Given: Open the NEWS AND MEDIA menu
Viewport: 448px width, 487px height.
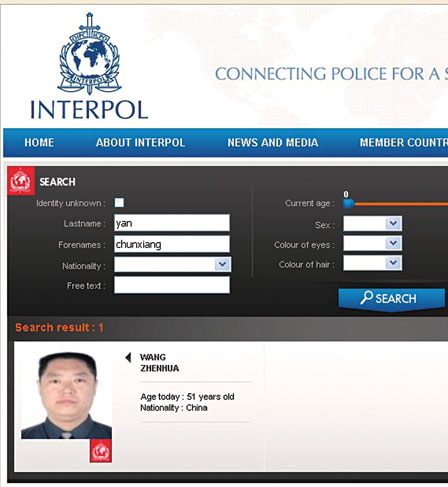Looking at the screenshot, I should coord(273,143).
